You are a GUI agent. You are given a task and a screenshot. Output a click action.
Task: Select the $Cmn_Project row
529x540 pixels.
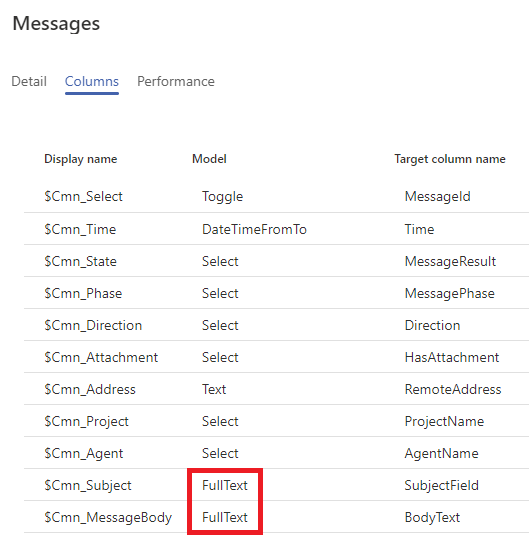click(x=277, y=421)
